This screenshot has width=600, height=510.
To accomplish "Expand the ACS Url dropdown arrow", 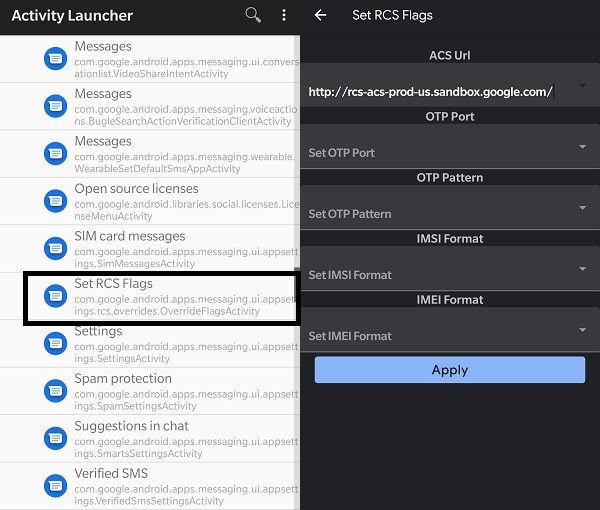I will [x=582, y=85].
